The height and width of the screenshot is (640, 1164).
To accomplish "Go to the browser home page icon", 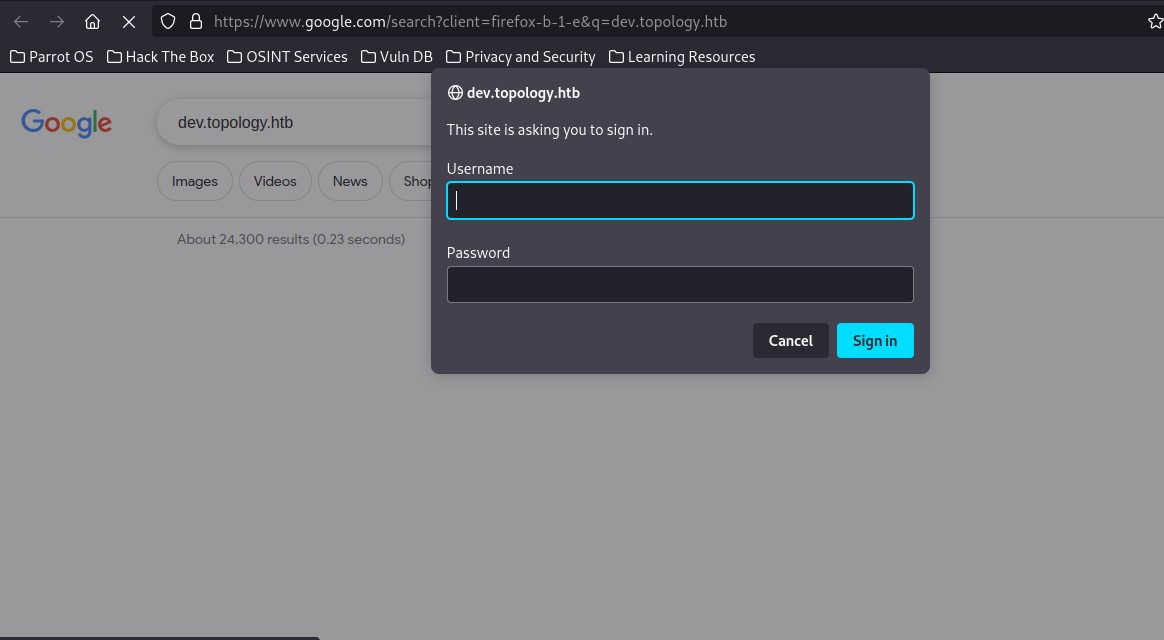I will (x=93, y=21).
